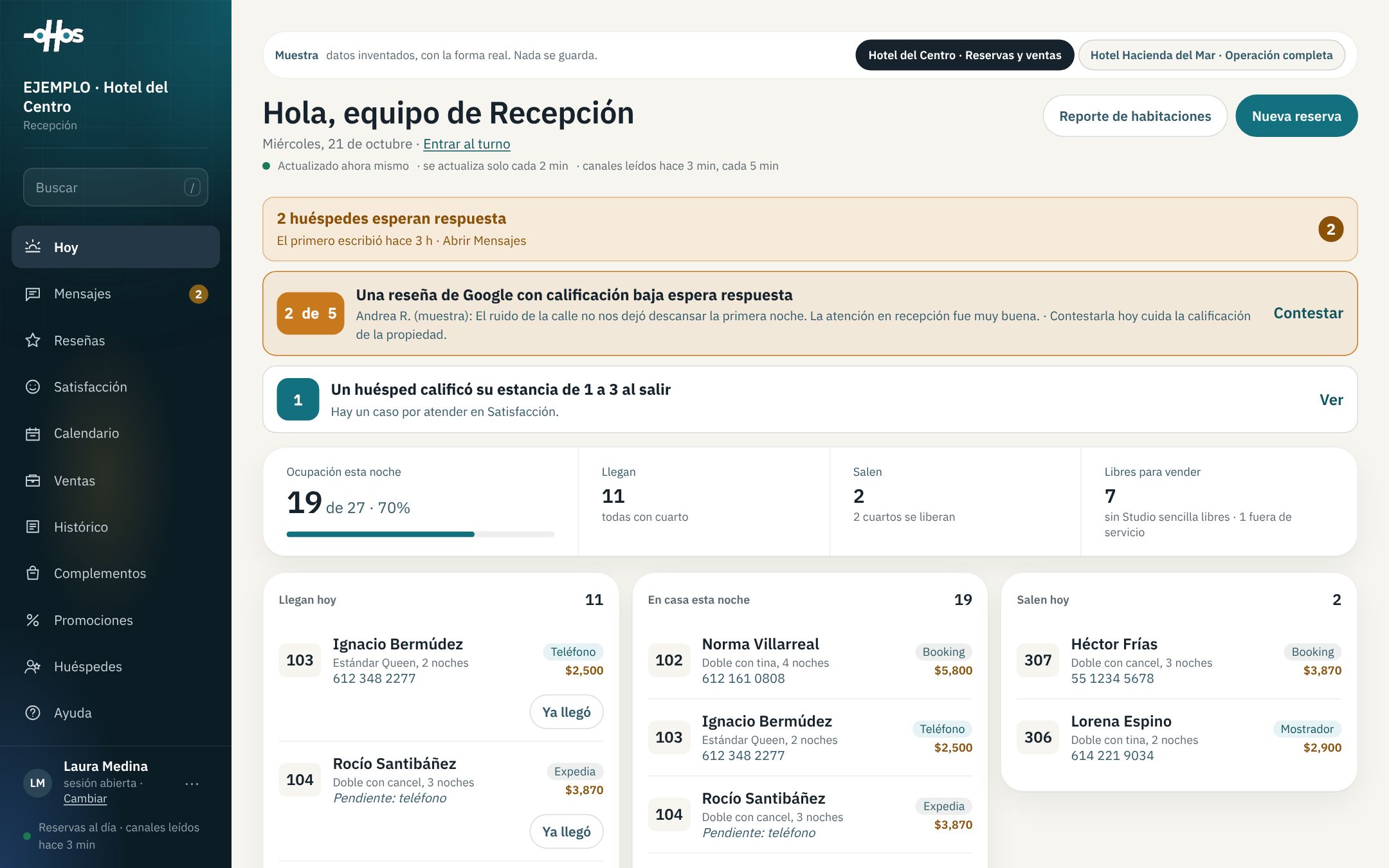This screenshot has width=1389, height=868.
Task: Click the Hoy sunrise icon in sidebar
Action: (33, 247)
